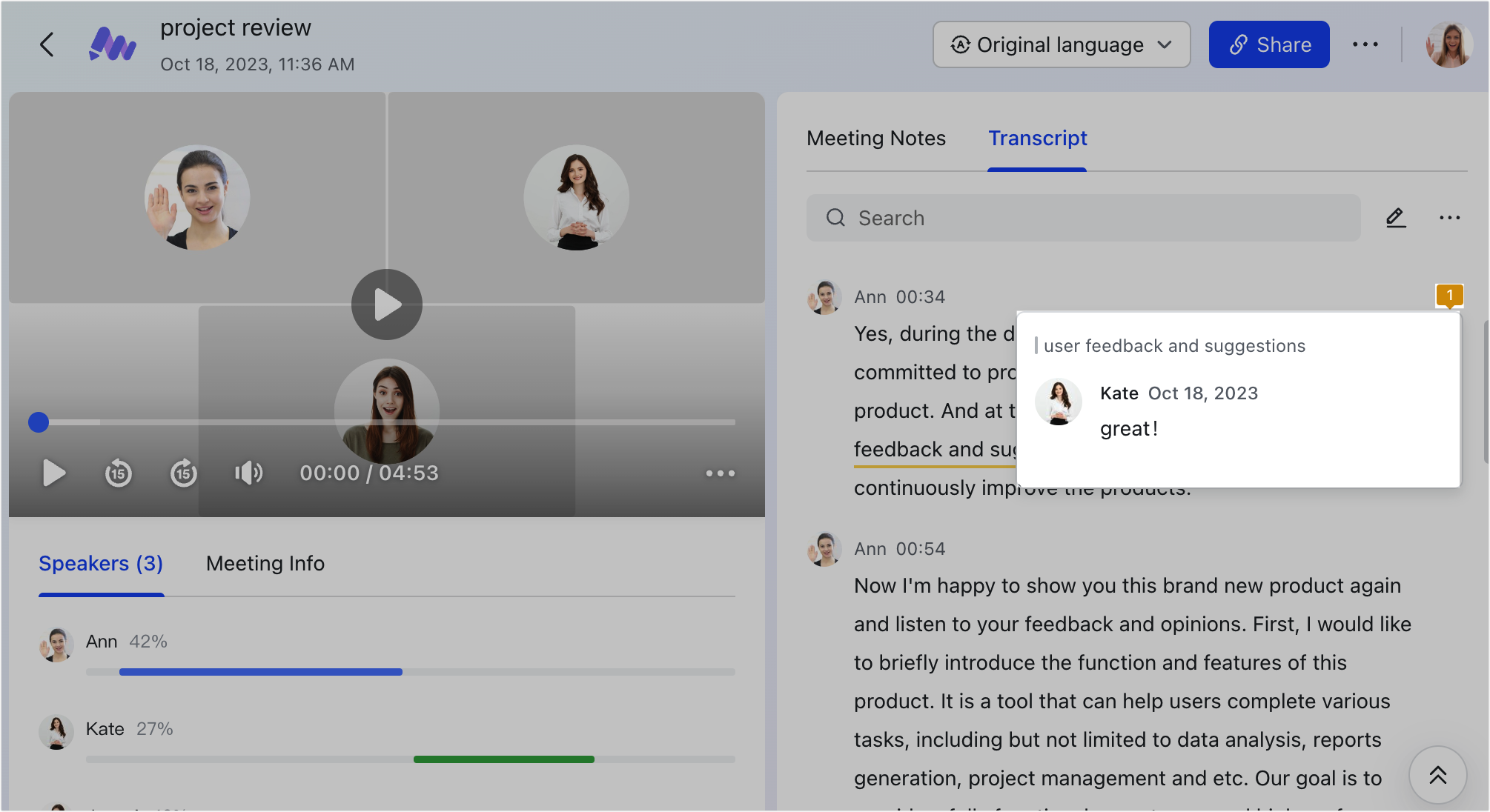The height and width of the screenshot is (812, 1490).
Task: Click Ann's avatar in the speakers list
Action: coord(56,645)
